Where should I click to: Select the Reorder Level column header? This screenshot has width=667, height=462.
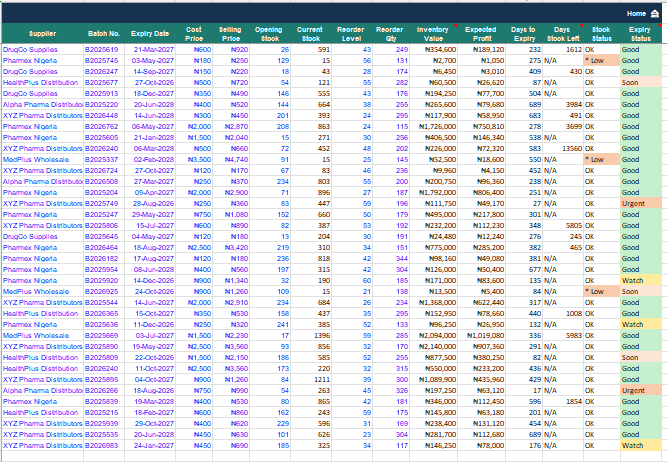coord(351,34)
